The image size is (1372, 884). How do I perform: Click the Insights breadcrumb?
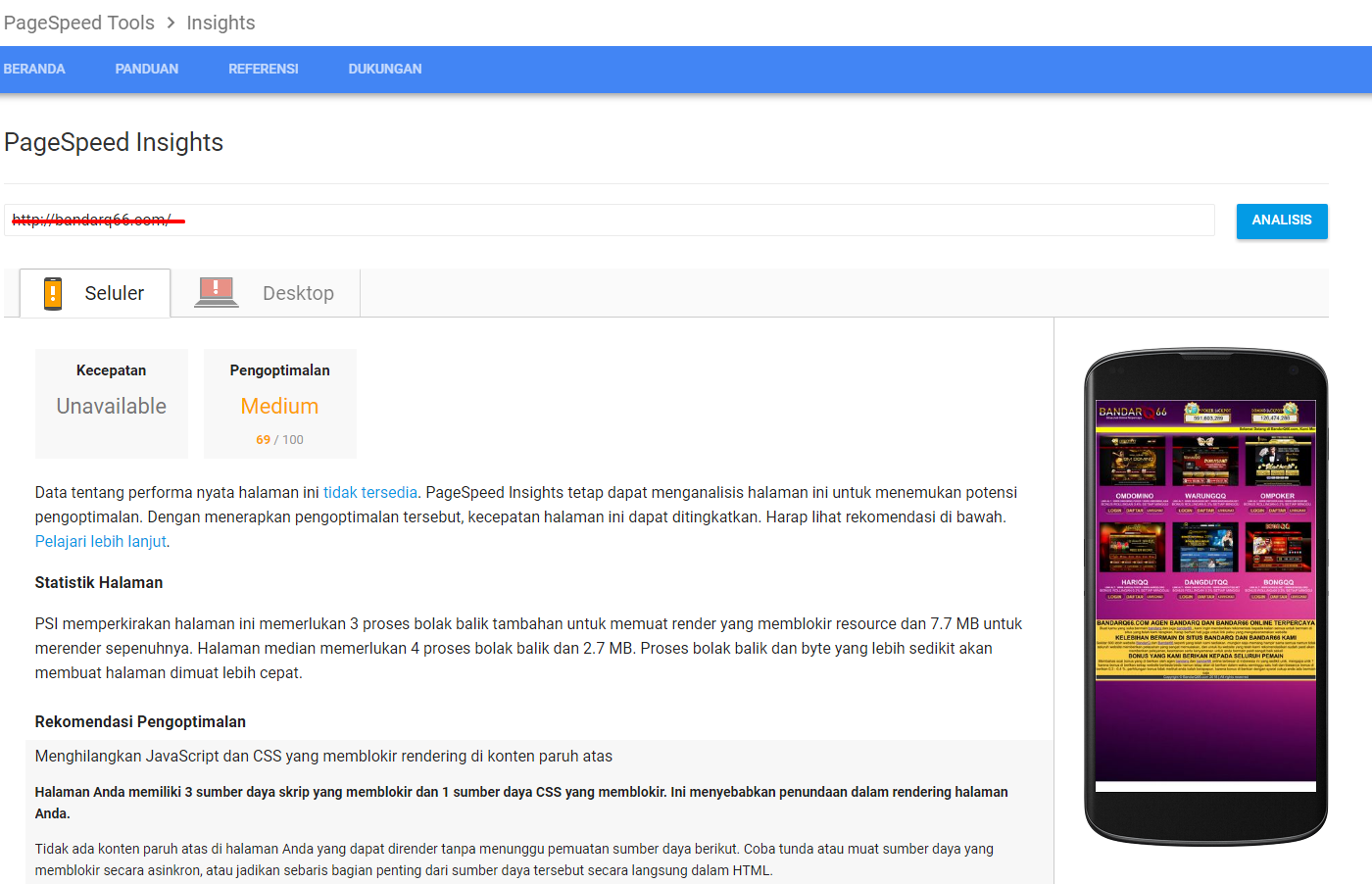(220, 23)
